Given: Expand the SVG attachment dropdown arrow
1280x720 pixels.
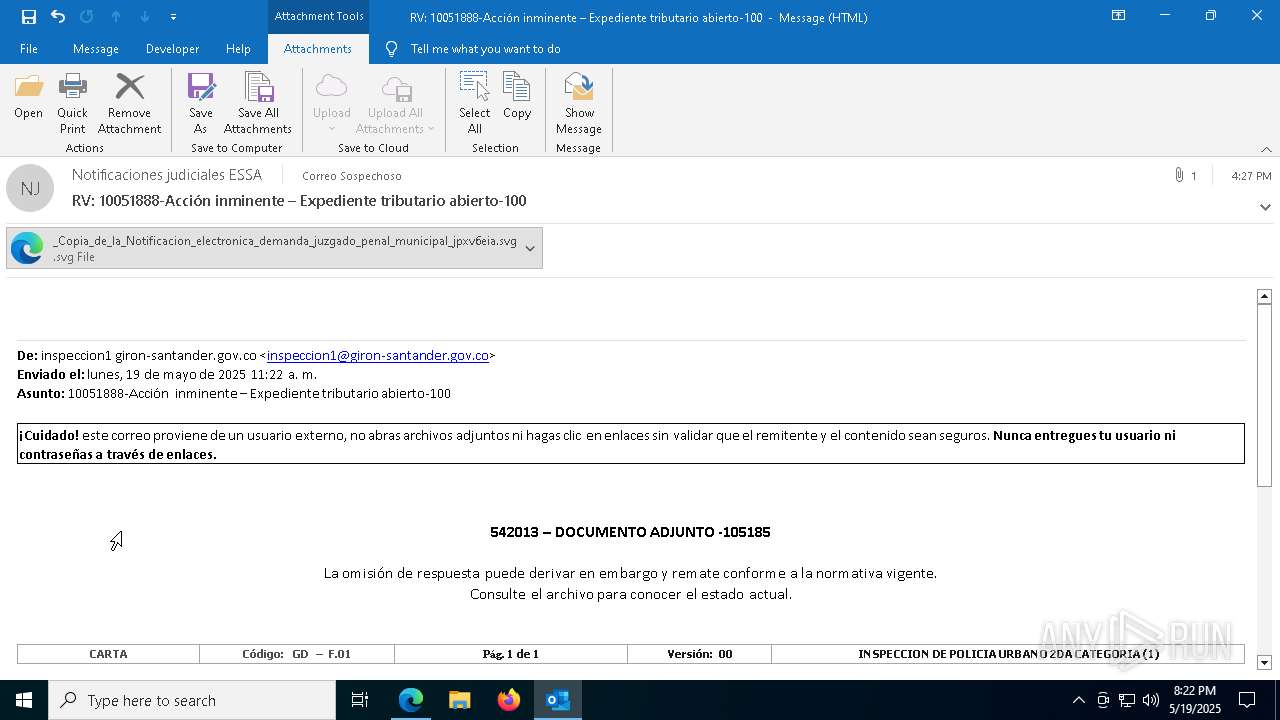Looking at the screenshot, I should click(530, 248).
